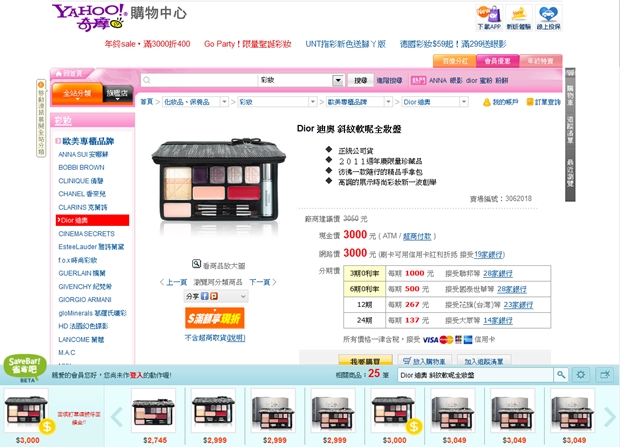Image resolution: width=620 pixels, height=447 pixels.
Task: Select BOBBI BROWN in brand list
Action: tap(81, 168)
